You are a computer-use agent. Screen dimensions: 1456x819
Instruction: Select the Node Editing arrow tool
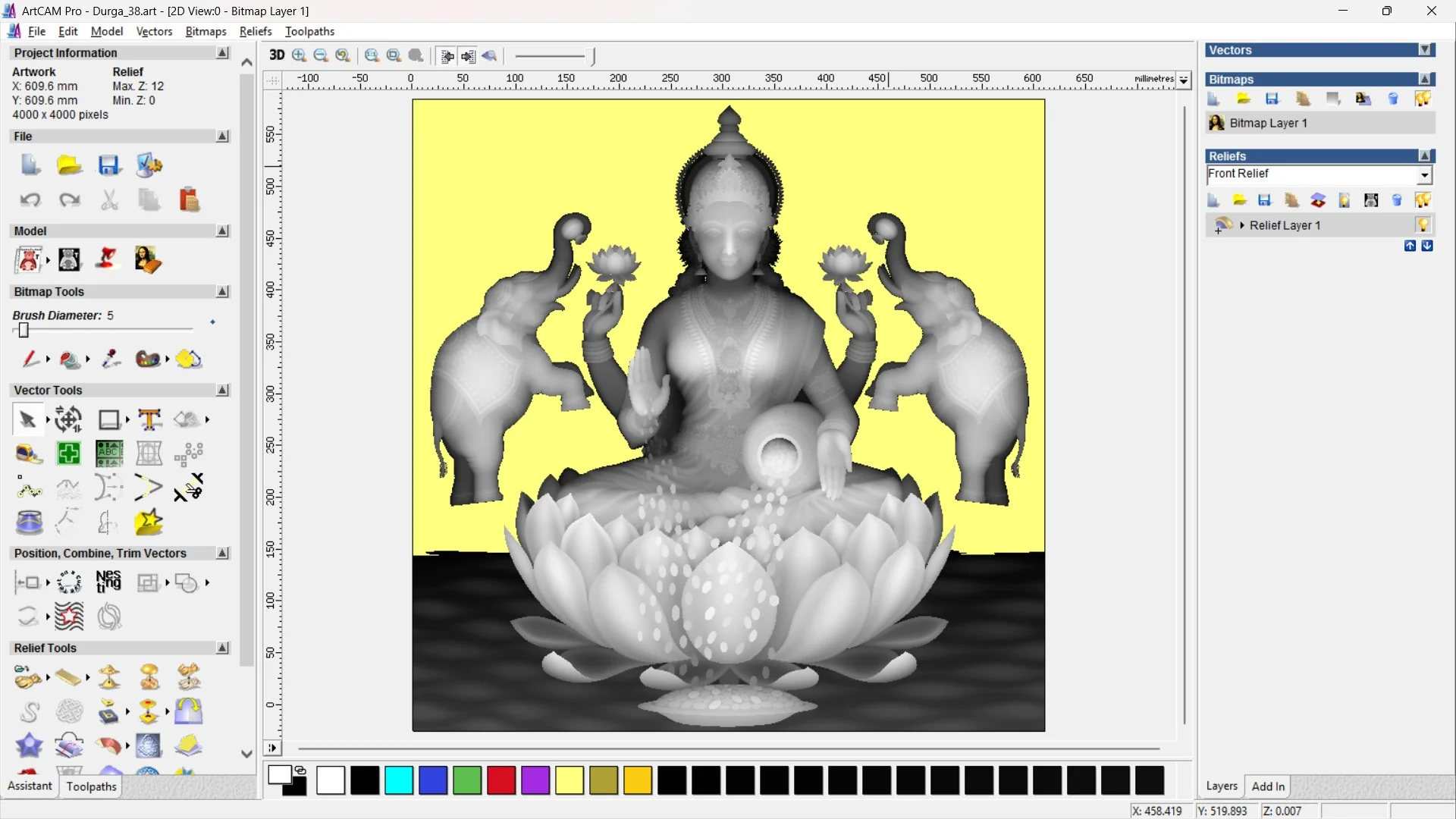(27, 419)
